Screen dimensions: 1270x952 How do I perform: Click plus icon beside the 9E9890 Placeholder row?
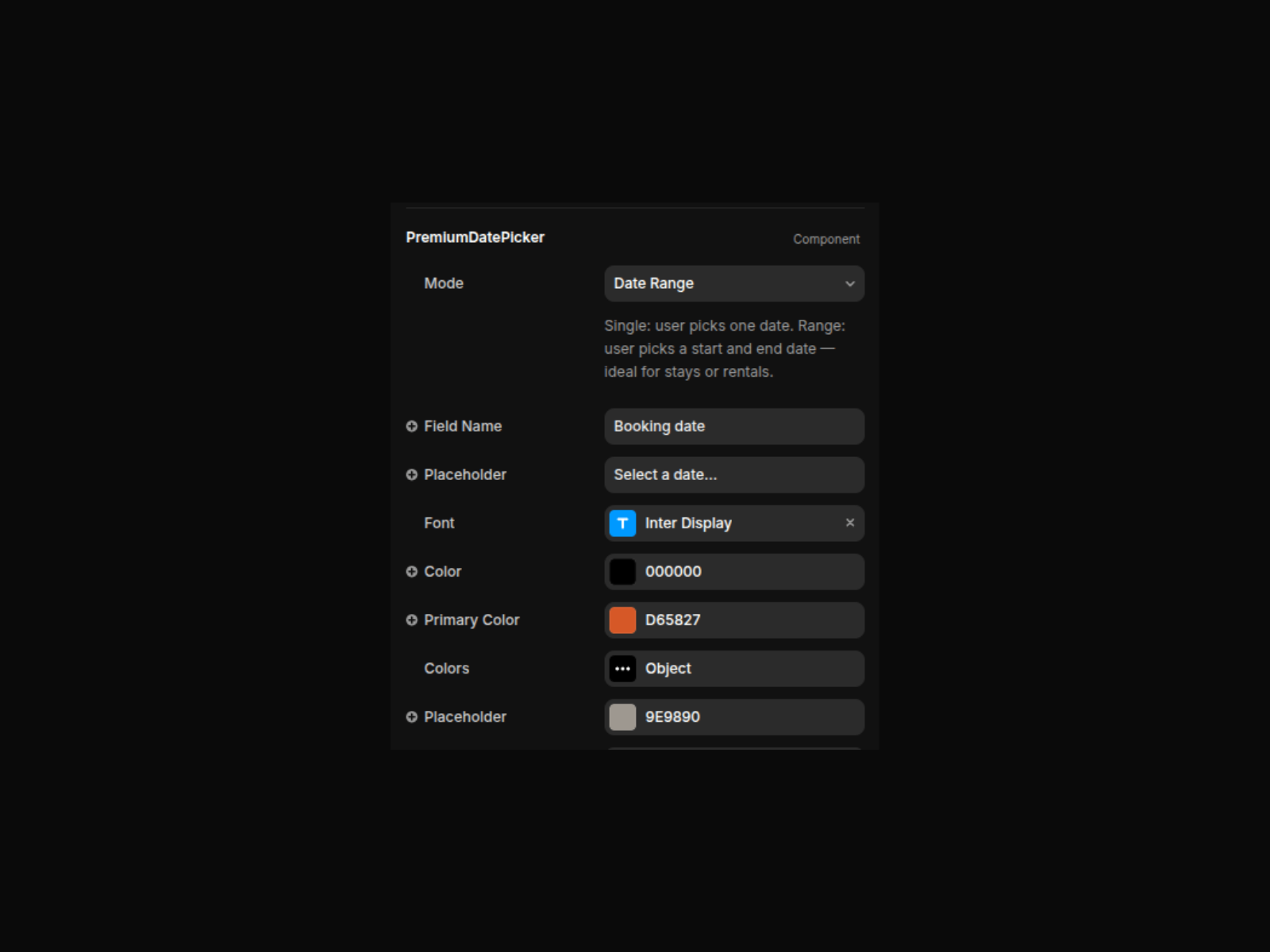click(411, 716)
